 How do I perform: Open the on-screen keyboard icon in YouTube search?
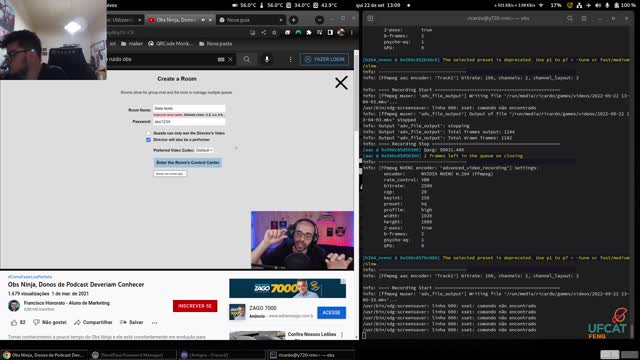(221, 59)
